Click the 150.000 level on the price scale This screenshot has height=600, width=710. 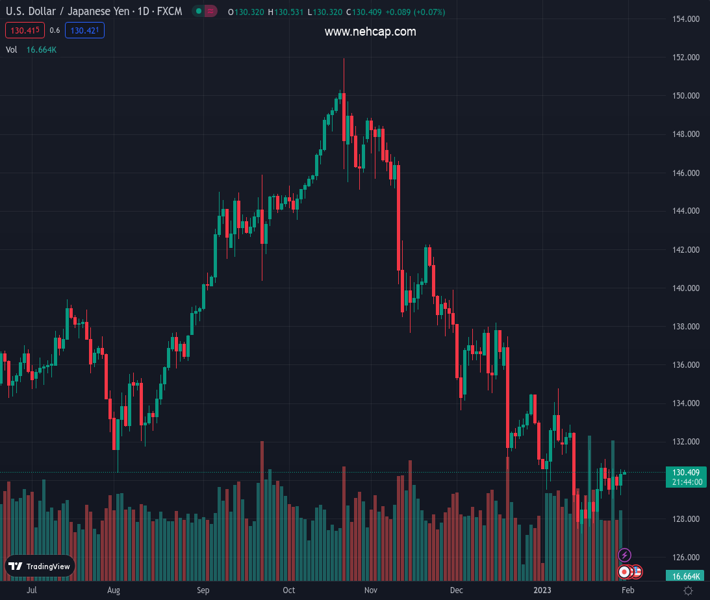click(685, 96)
